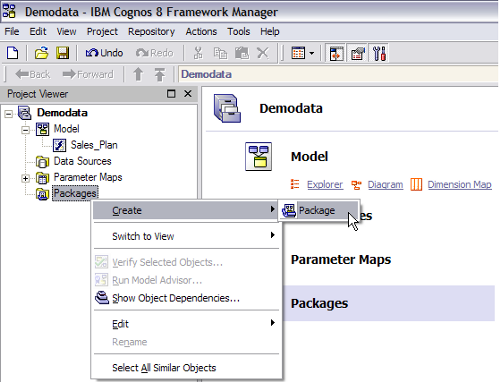Collapse the Demodata root node
Image resolution: width=500 pixels, height=382 pixels.
coord(9,114)
